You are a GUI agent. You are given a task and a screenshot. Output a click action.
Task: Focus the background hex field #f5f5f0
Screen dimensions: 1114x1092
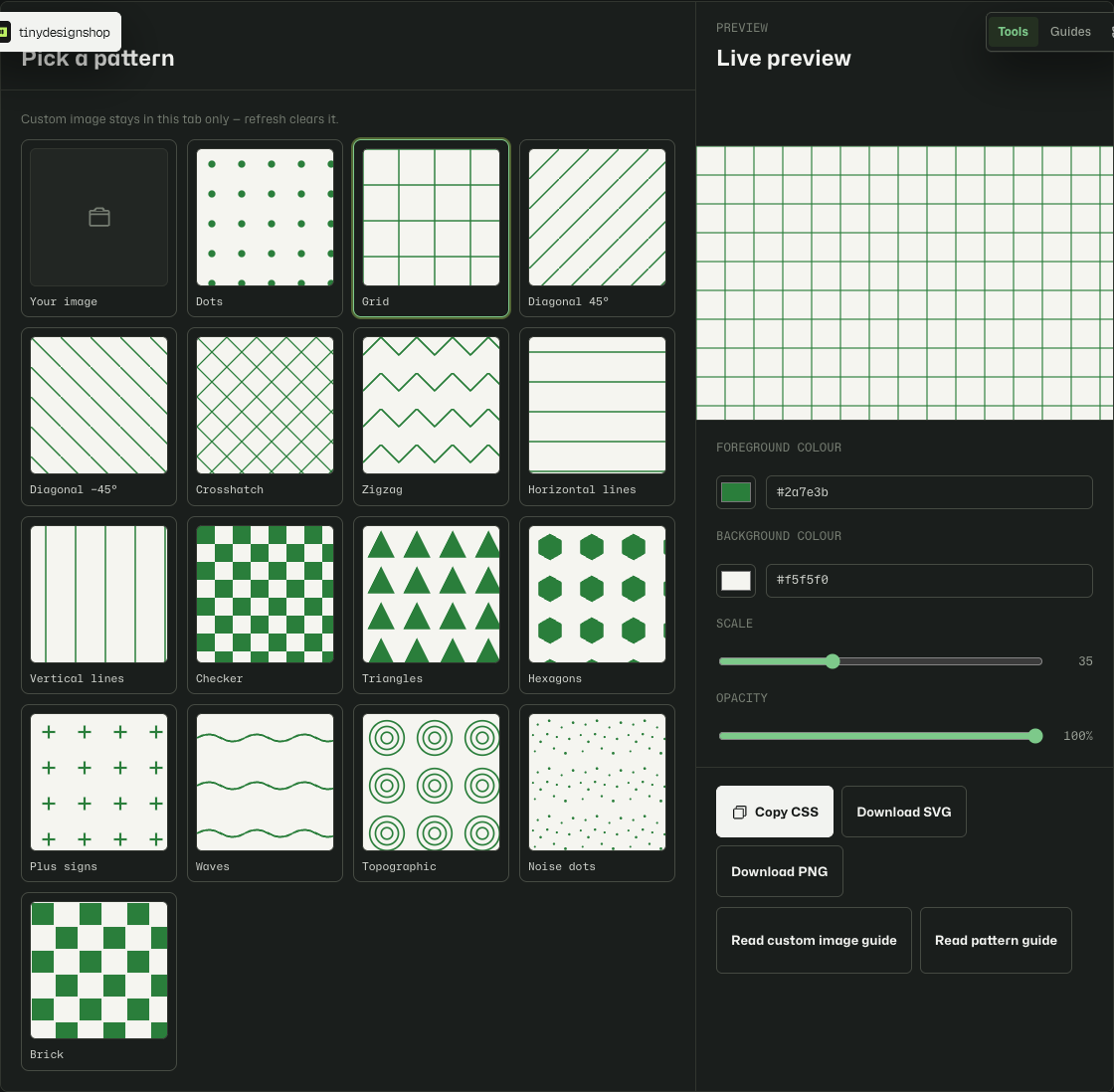929,581
